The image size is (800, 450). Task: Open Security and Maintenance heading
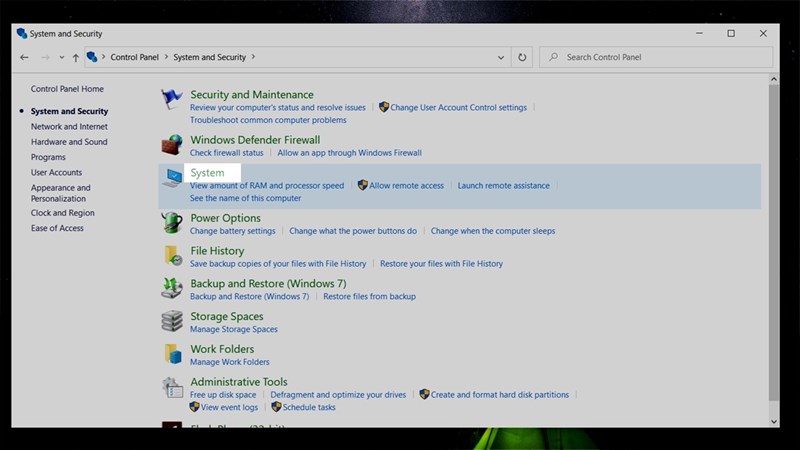click(x=252, y=95)
